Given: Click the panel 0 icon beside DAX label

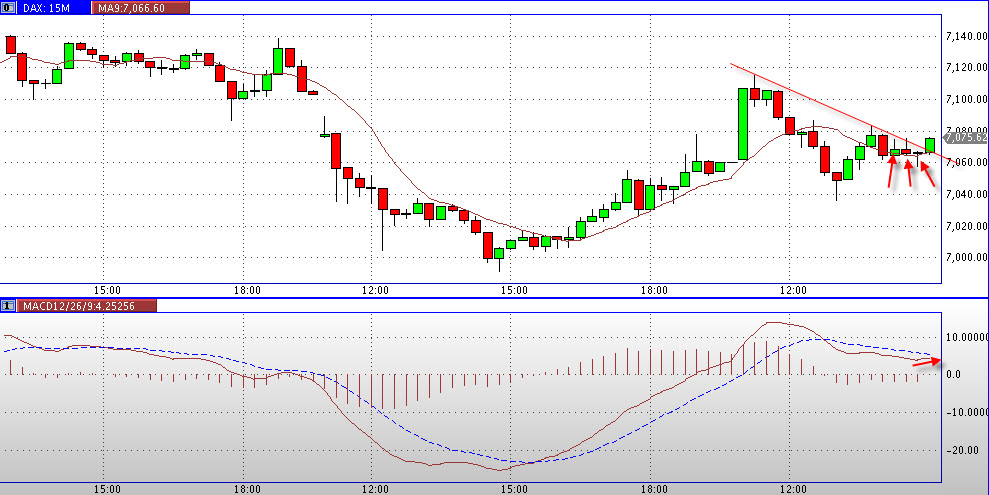Looking at the screenshot, I should (x=7, y=8).
